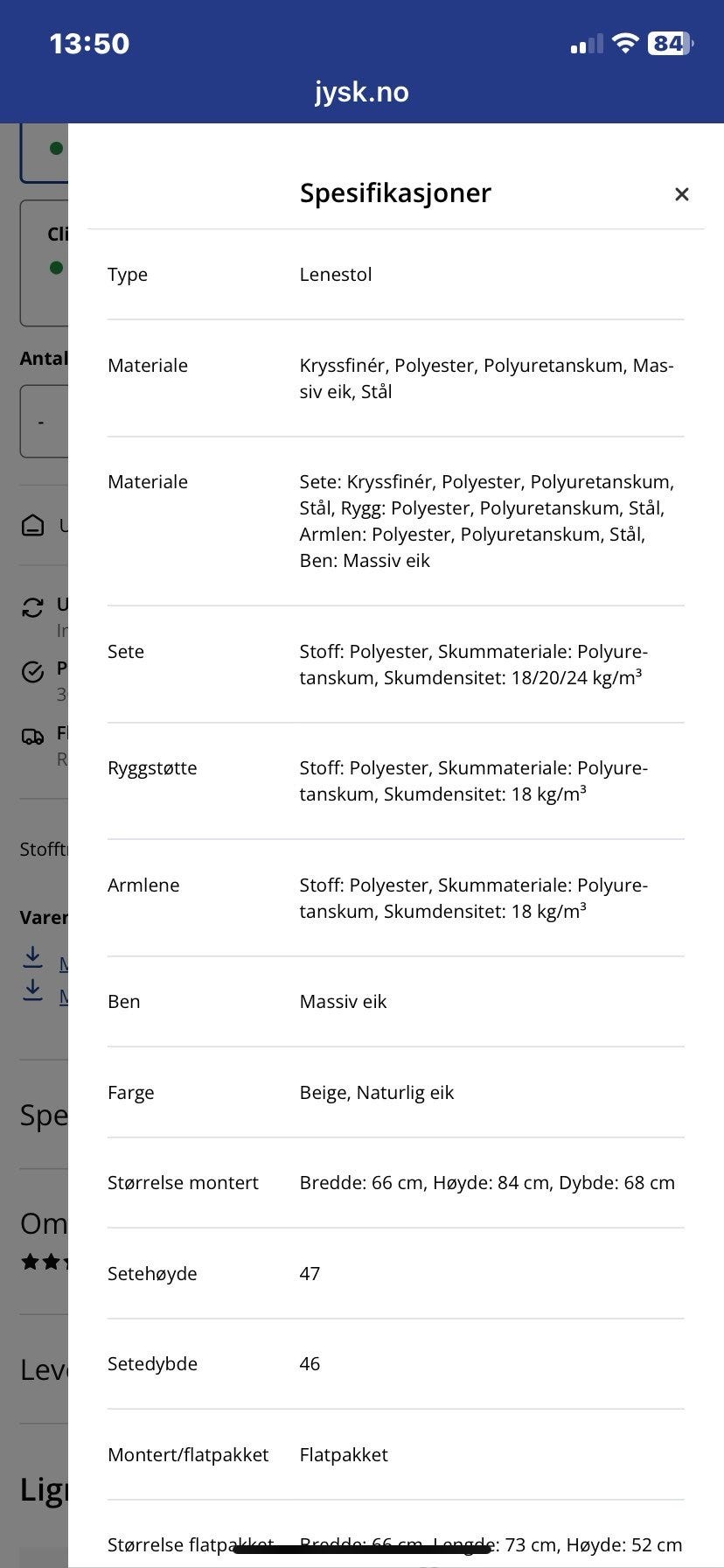Viewport: 724px width, 1568px height.
Task: Click the first download arrow icon
Action: (x=33, y=957)
